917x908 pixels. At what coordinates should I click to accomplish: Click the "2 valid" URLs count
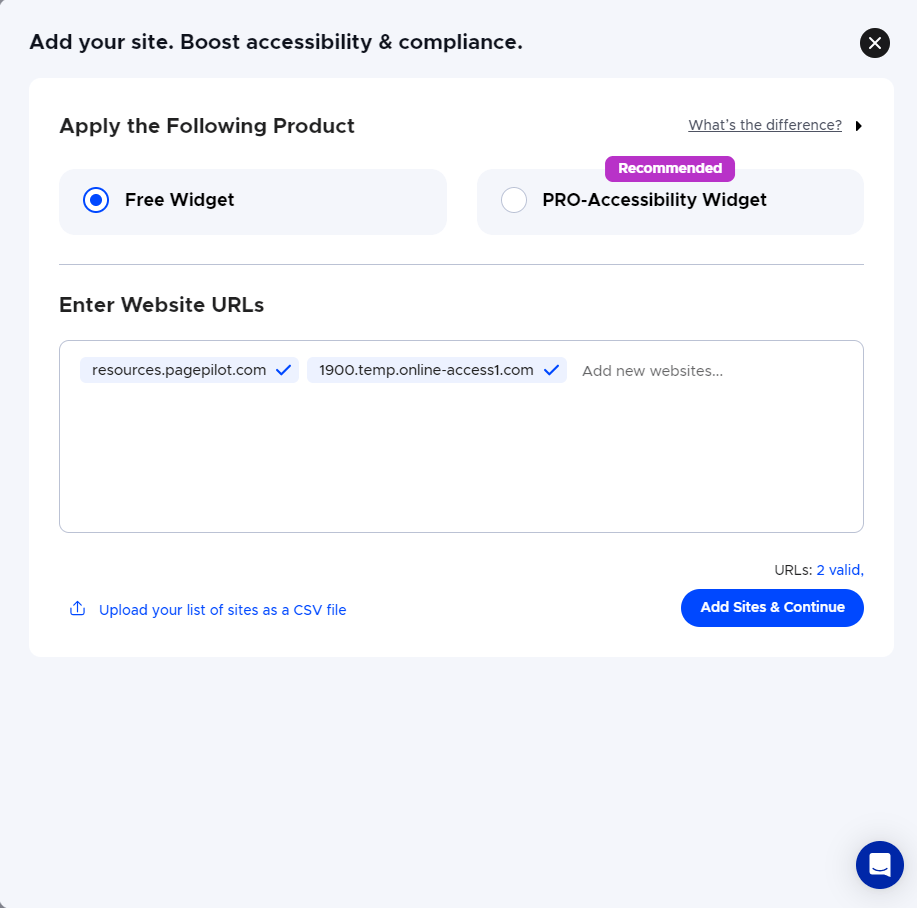pyautogui.click(x=839, y=570)
